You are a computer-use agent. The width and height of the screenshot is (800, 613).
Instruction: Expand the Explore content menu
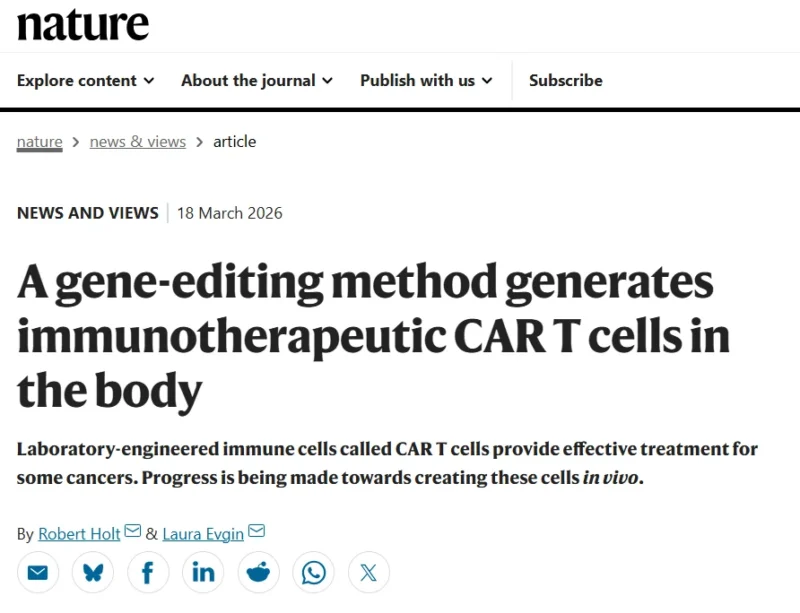click(x=85, y=81)
